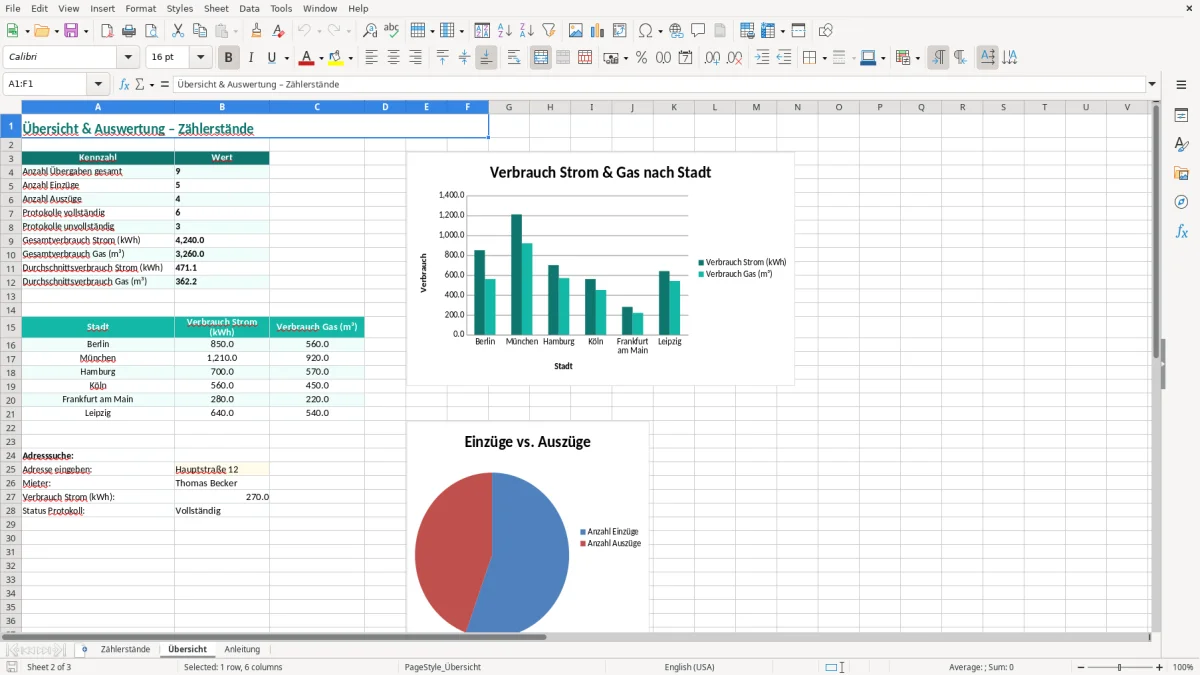1200x675 pixels.
Task: Open the Font Name dropdown
Action: (129, 58)
